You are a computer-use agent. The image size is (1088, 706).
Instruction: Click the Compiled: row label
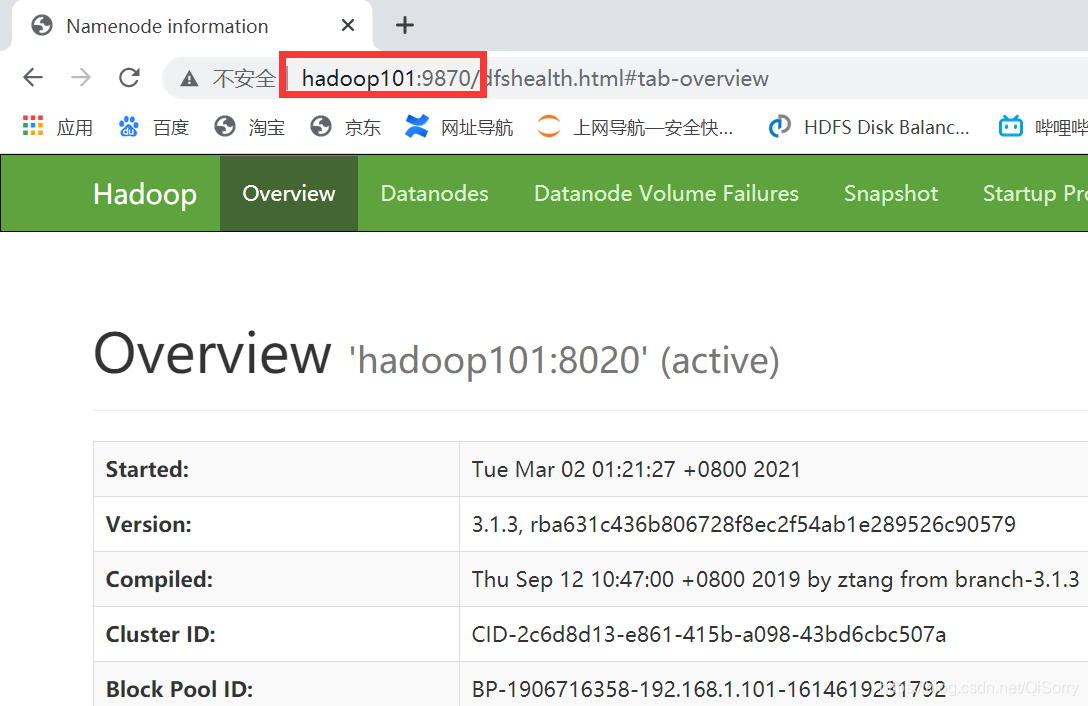click(159, 579)
